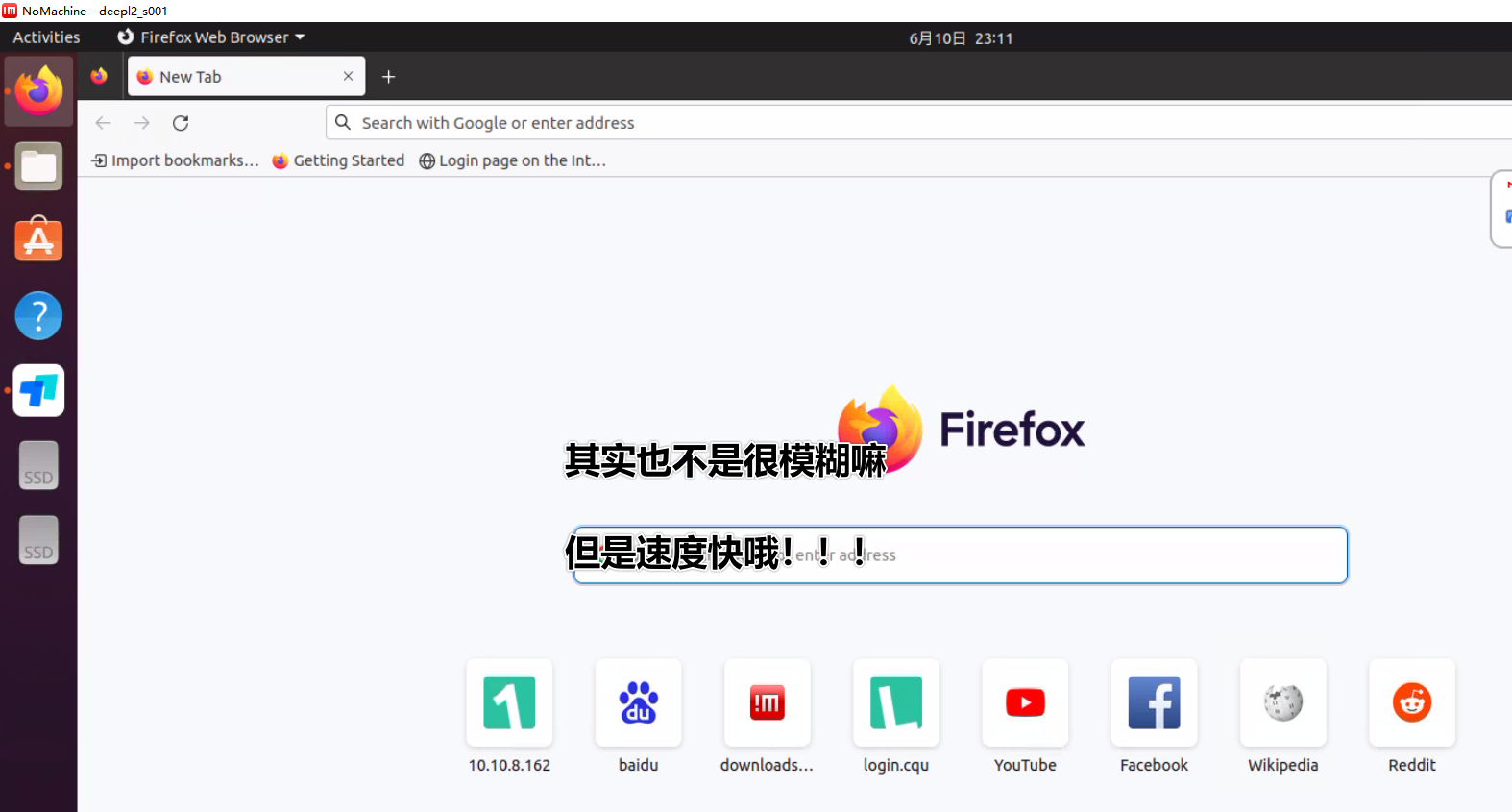Screen dimensions: 1512x812
Task: Focus the address bar search field
Action: pyautogui.click(x=919, y=123)
